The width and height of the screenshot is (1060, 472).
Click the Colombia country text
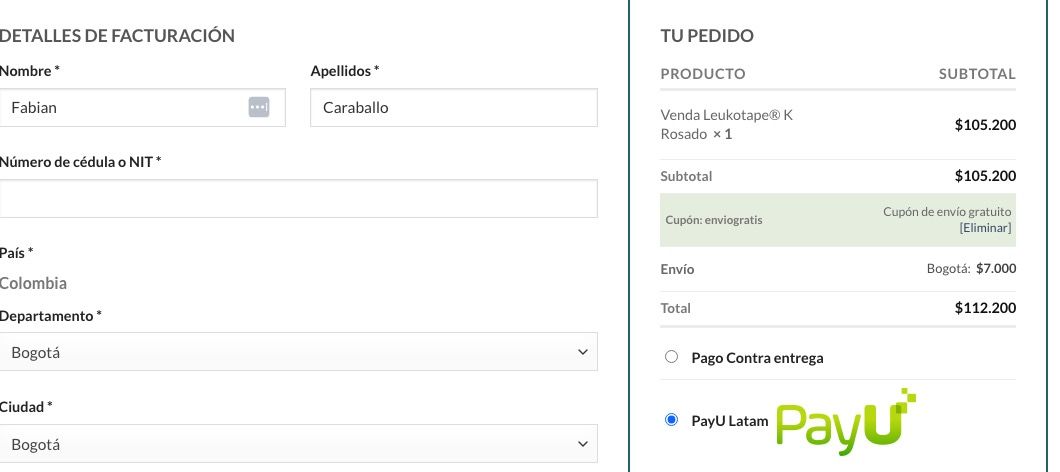33,283
